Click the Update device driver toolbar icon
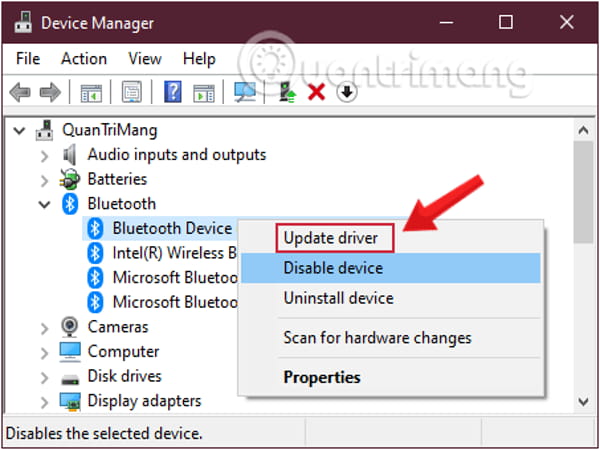 [x=287, y=93]
